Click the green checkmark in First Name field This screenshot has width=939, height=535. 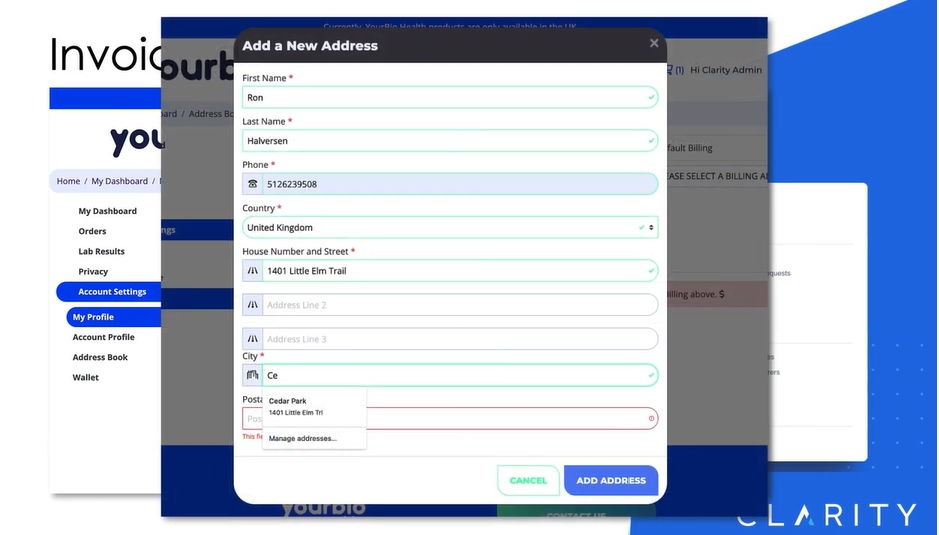[x=651, y=98]
